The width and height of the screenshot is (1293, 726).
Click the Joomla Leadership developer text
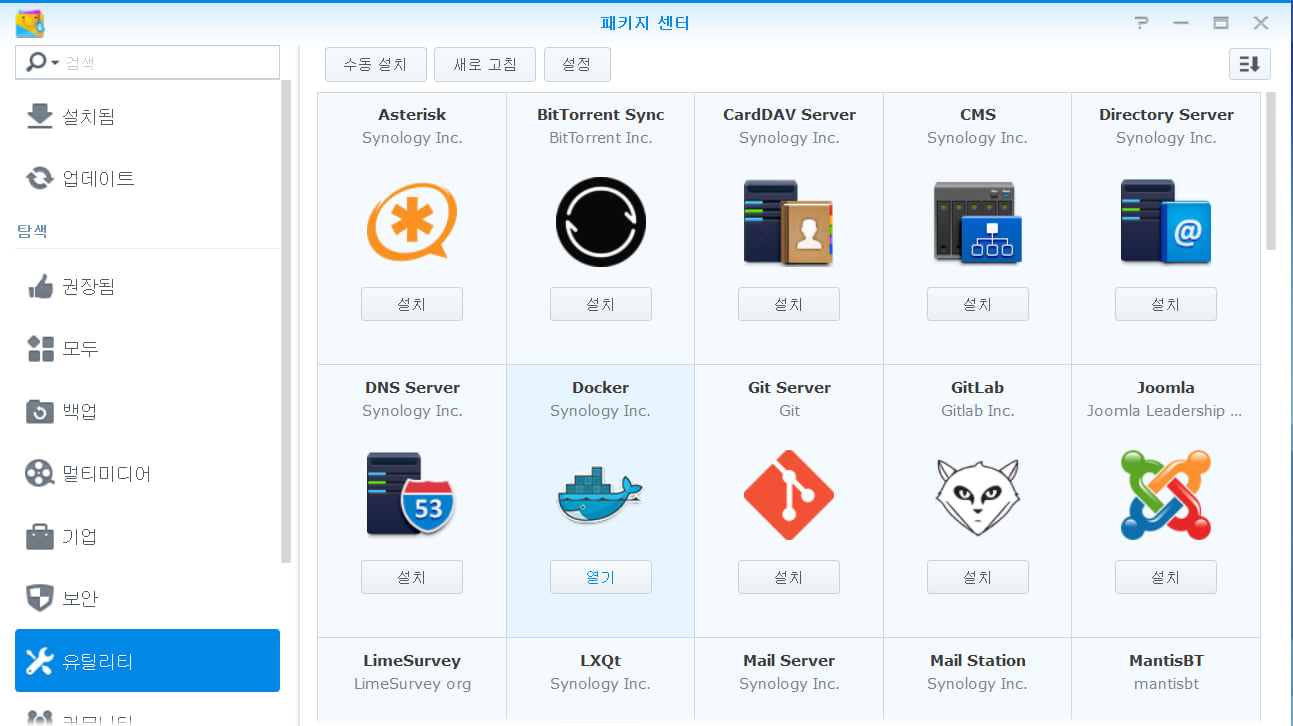[x=1165, y=411]
